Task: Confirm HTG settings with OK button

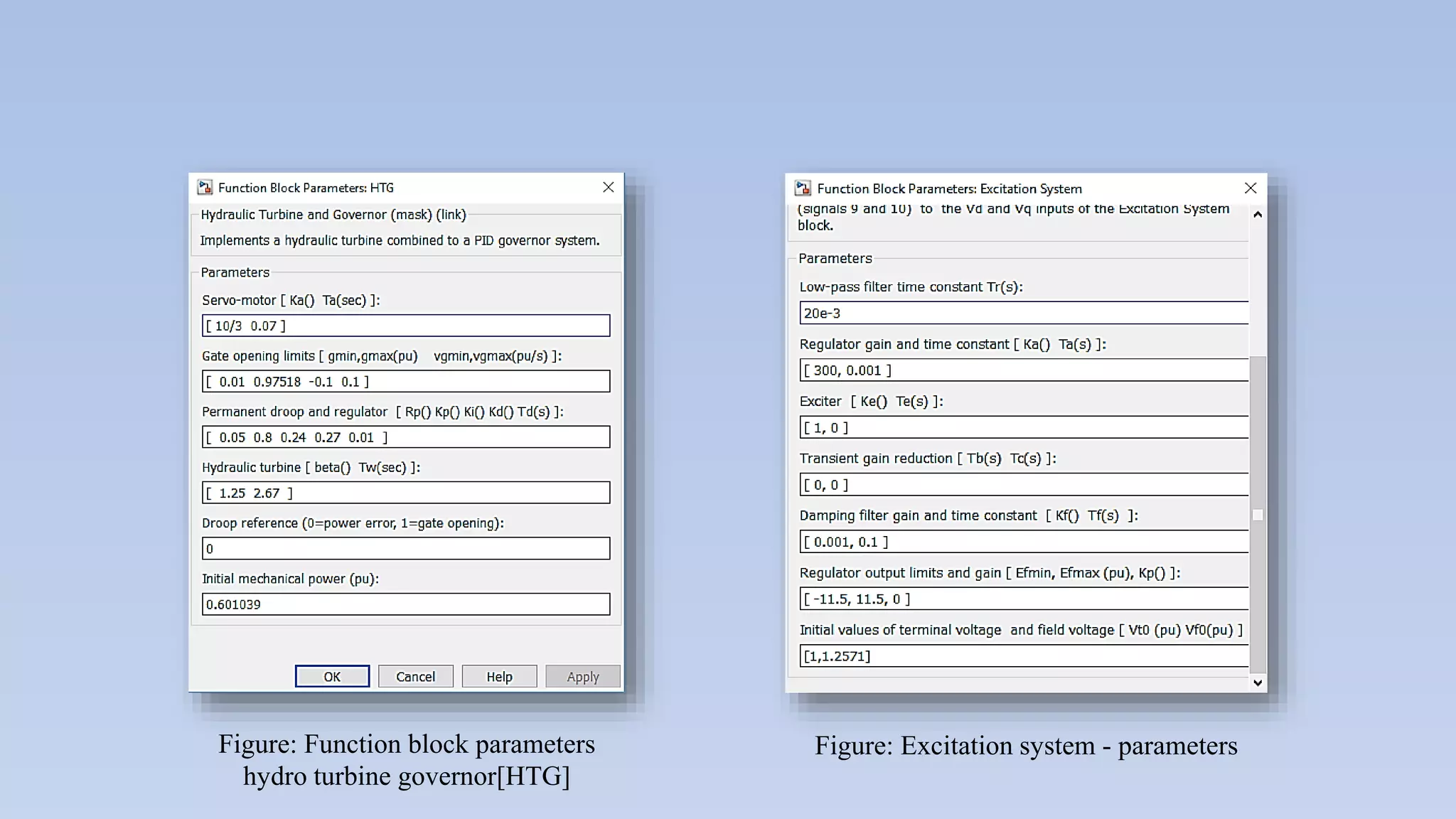Action: 332,676
